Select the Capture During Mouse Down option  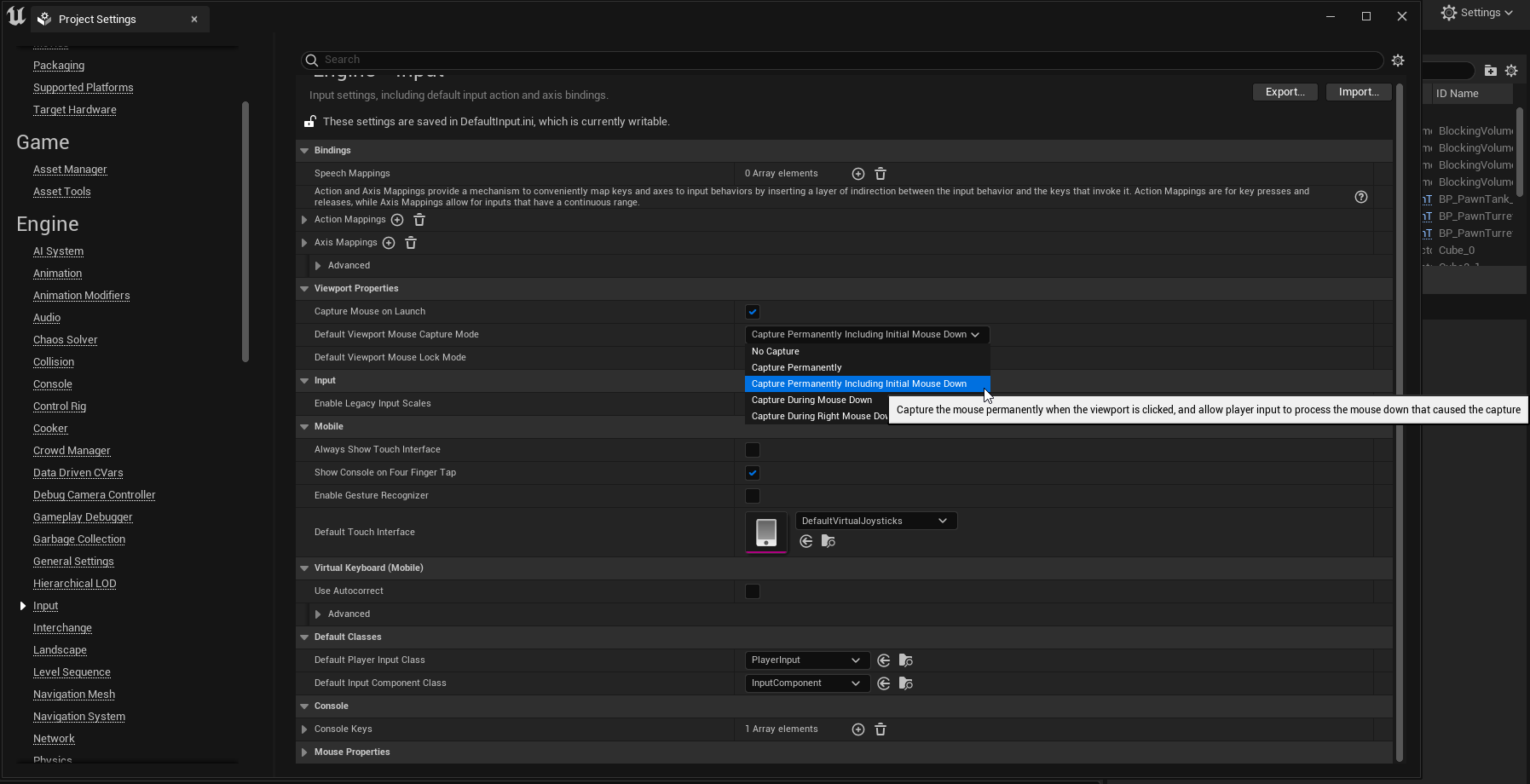(x=811, y=400)
